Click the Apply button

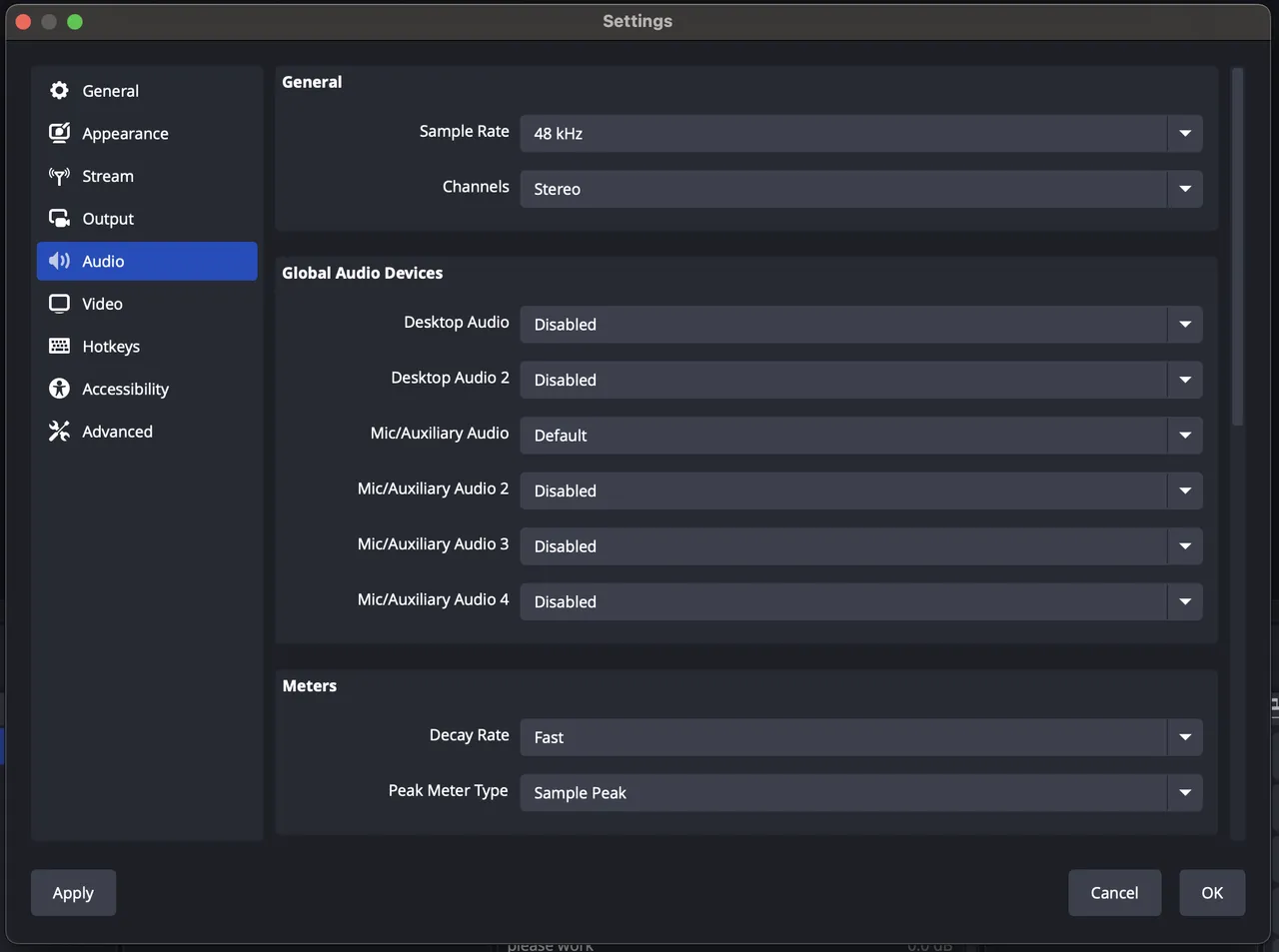tap(73, 893)
